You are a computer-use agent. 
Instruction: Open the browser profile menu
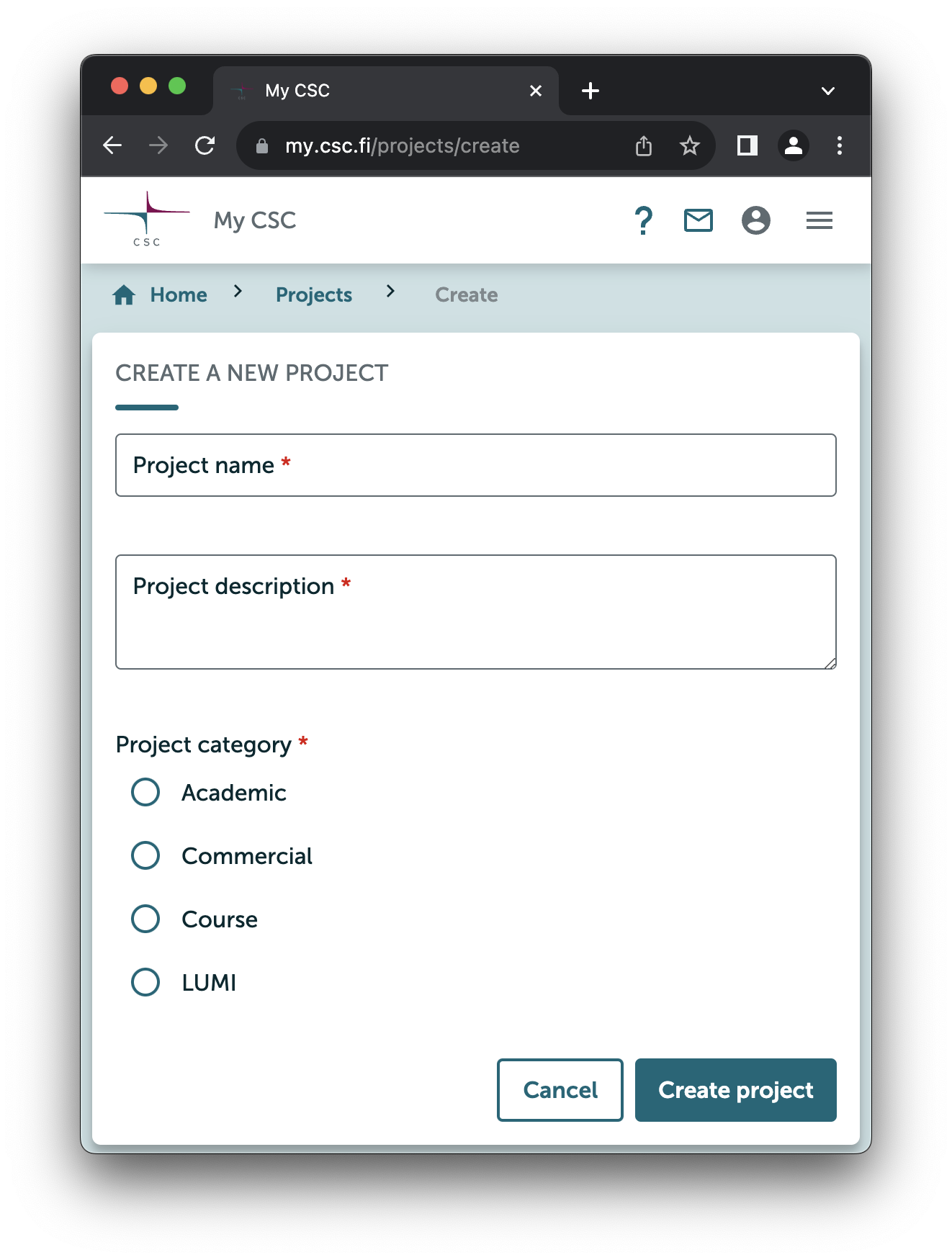click(x=794, y=145)
